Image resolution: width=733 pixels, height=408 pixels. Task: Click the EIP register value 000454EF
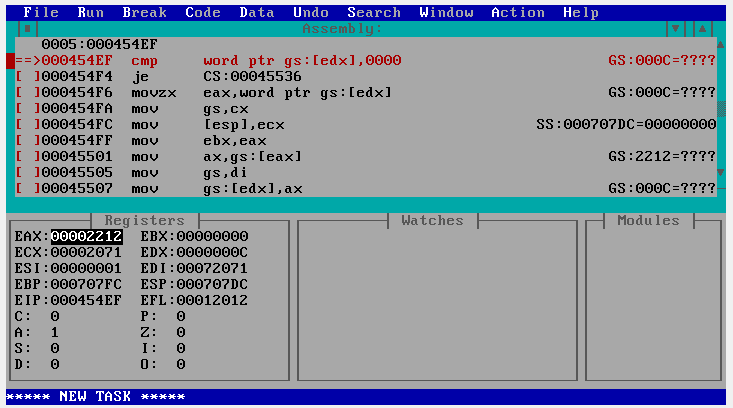pyautogui.click(x=86, y=301)
